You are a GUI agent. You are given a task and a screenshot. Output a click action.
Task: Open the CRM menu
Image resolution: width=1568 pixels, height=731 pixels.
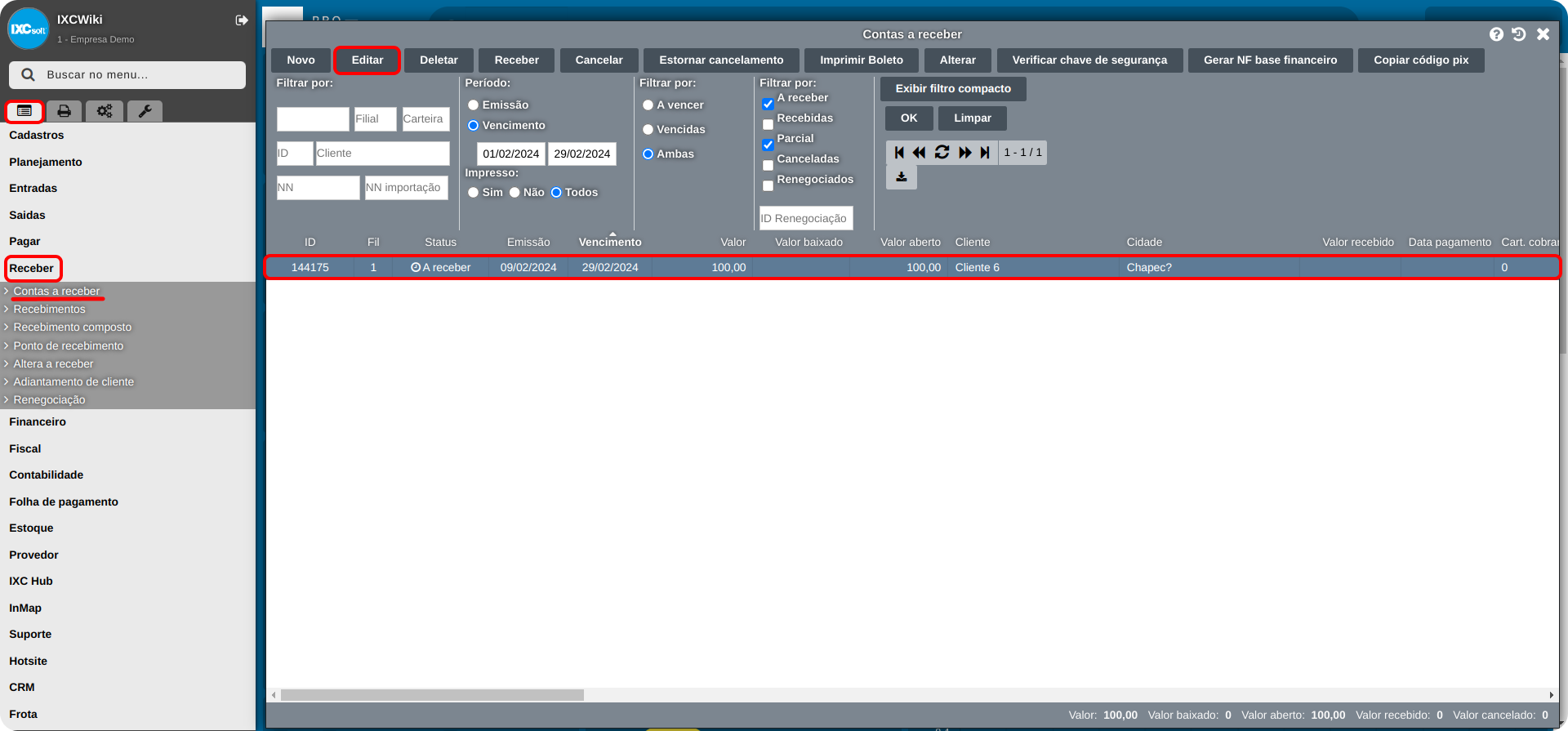pos(22,688)
